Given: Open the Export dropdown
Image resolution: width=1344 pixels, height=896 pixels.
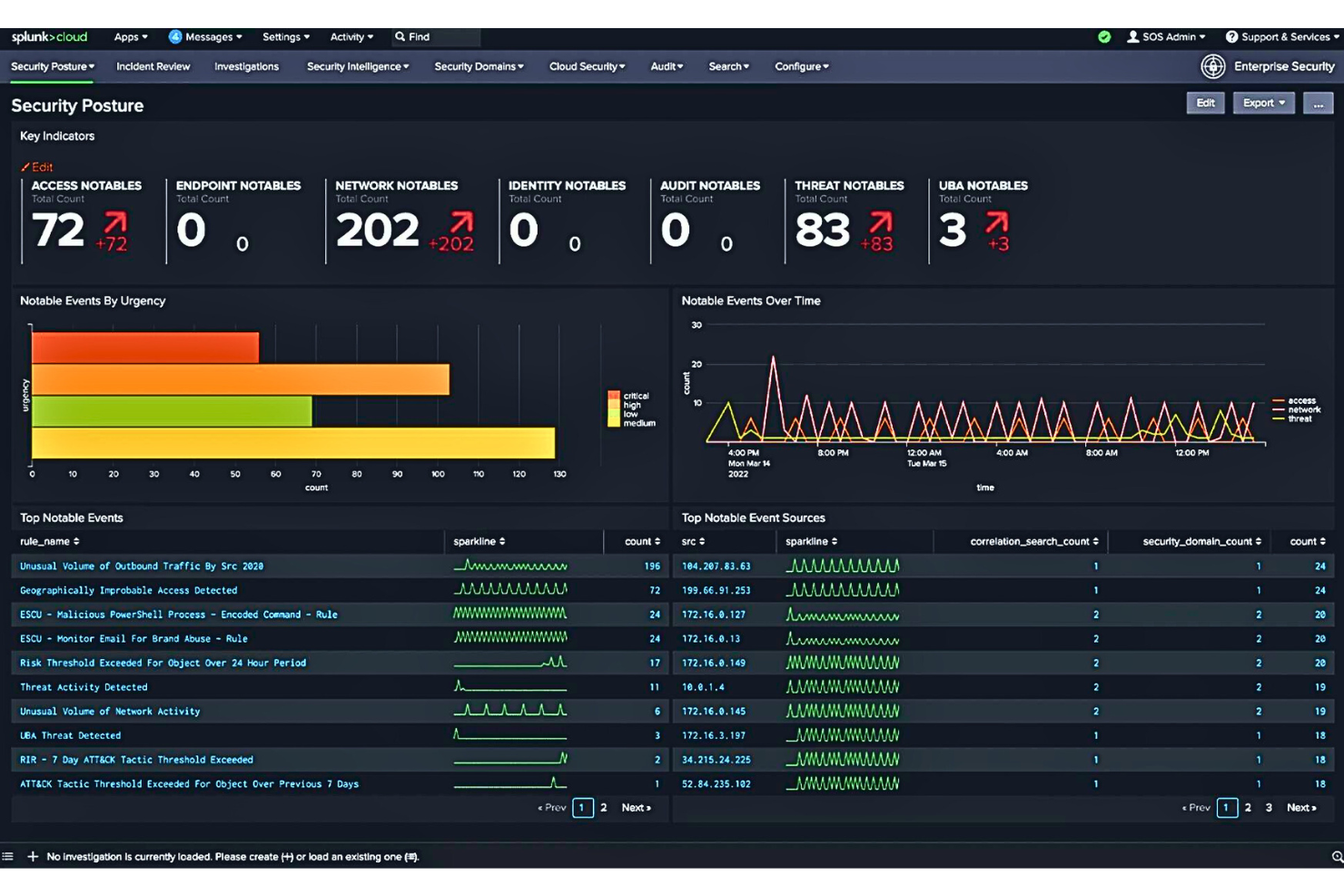Looking at the screenshot, I should [1263, 103].
